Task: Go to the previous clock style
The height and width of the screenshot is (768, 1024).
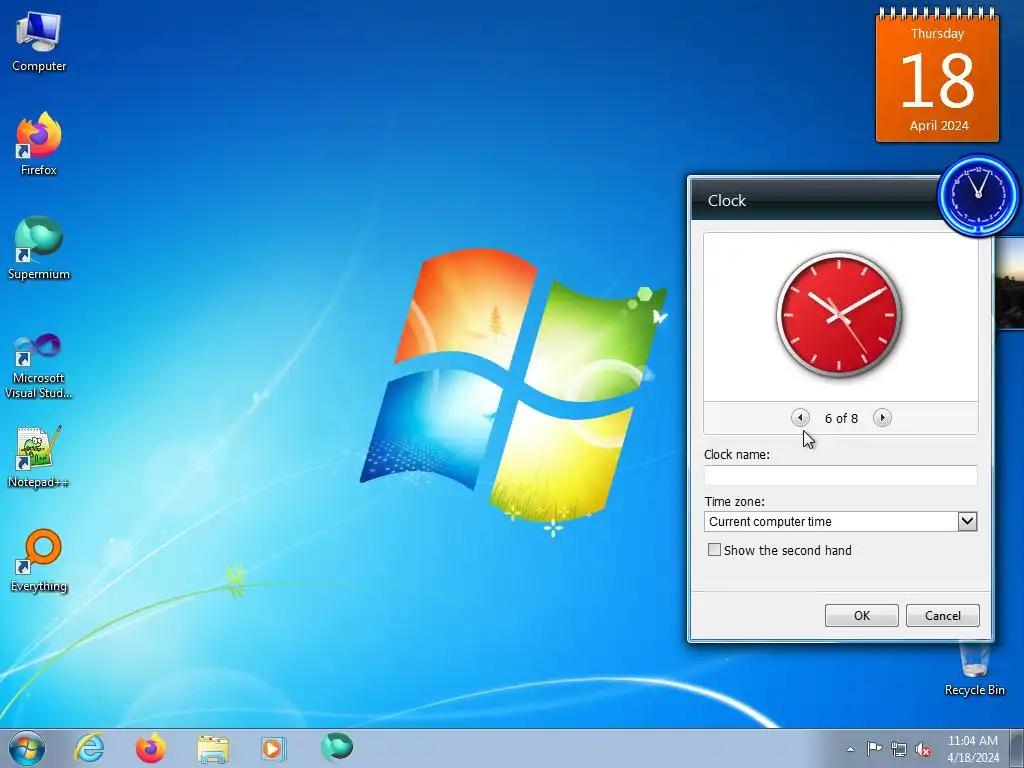Action: pos(800,417)
